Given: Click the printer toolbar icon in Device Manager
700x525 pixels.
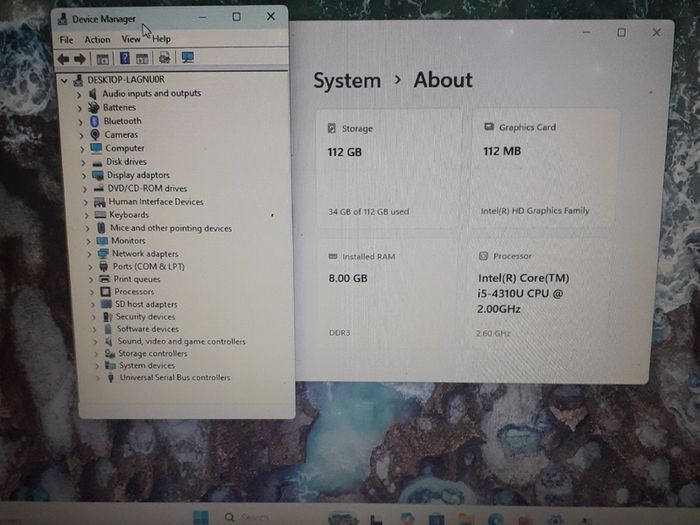Looking at the screenshot, I should (x=164, y=58).
